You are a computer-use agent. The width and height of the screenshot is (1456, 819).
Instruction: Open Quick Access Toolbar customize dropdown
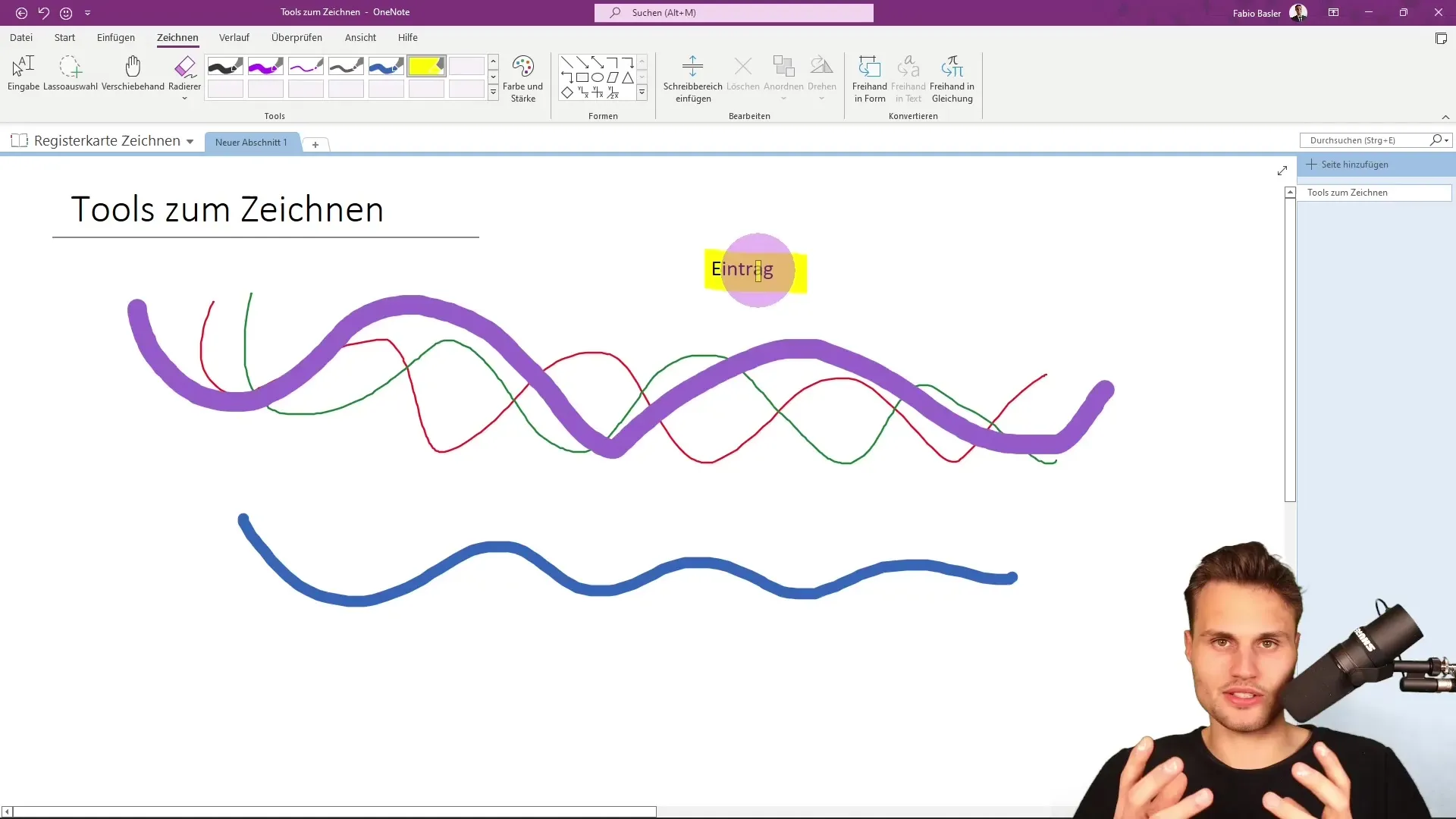coord(87,13)
